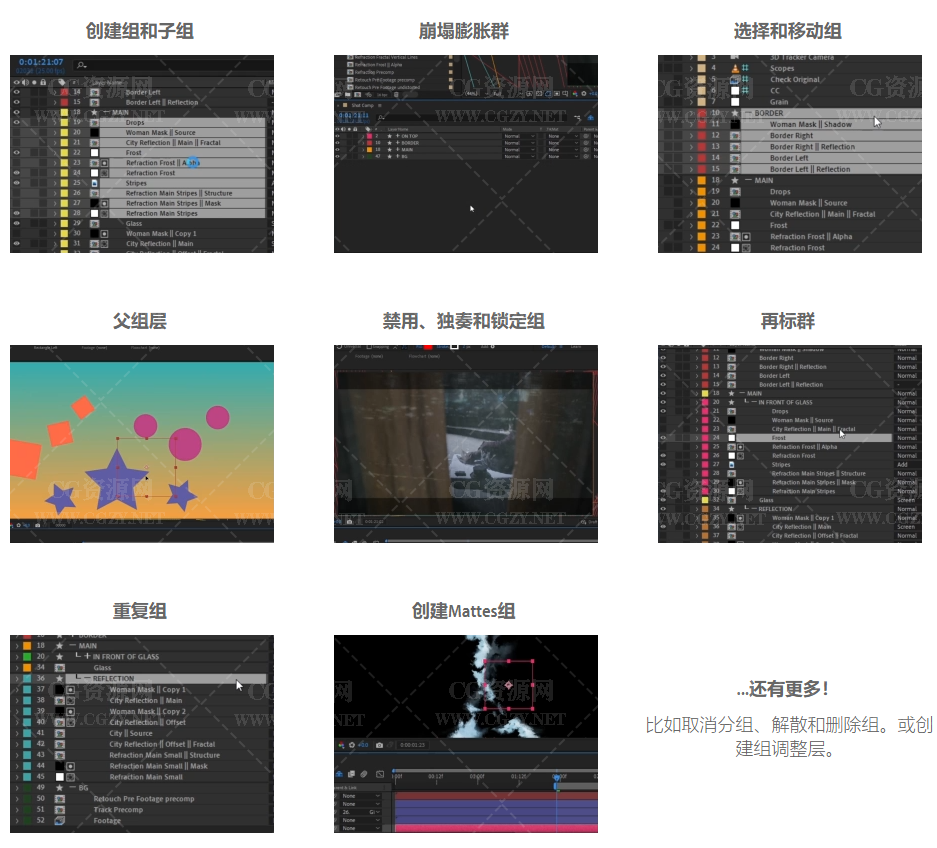Click the star icon on the BORDER group row
937x848 pixels.
click(736, 113)
